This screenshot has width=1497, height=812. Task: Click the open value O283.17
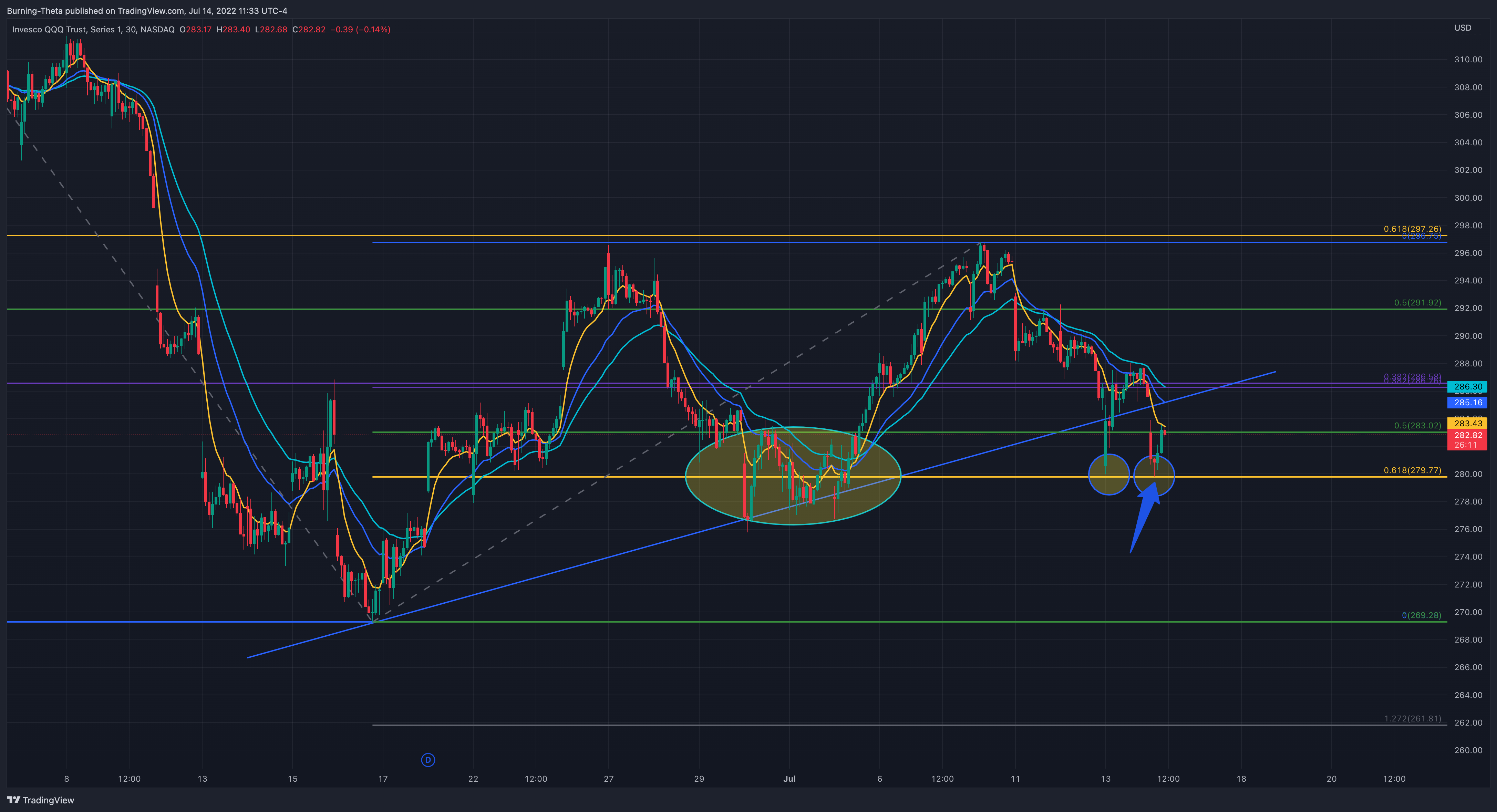(195, 30)
